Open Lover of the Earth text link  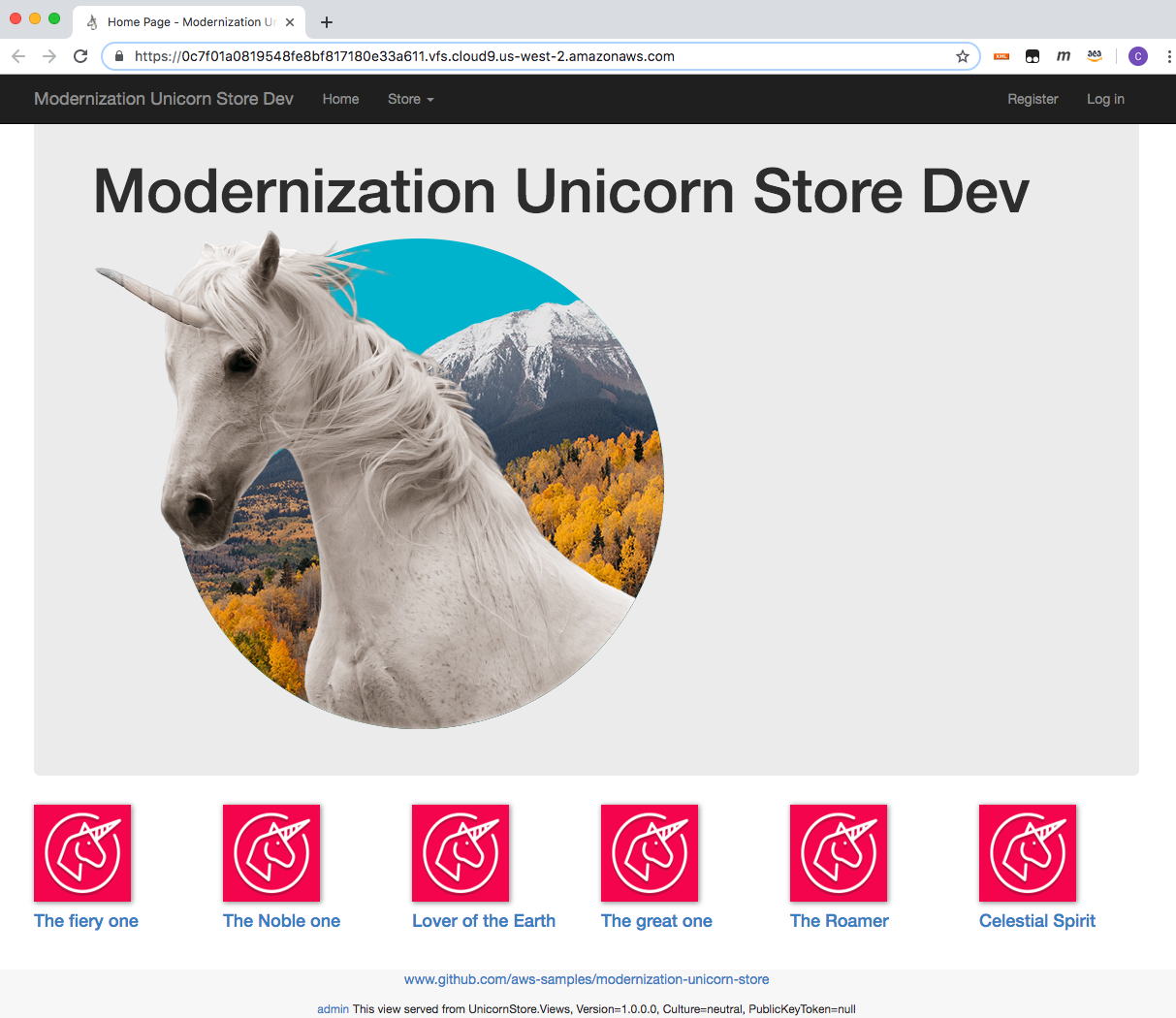pyautogui.click(x=484, y=921)
